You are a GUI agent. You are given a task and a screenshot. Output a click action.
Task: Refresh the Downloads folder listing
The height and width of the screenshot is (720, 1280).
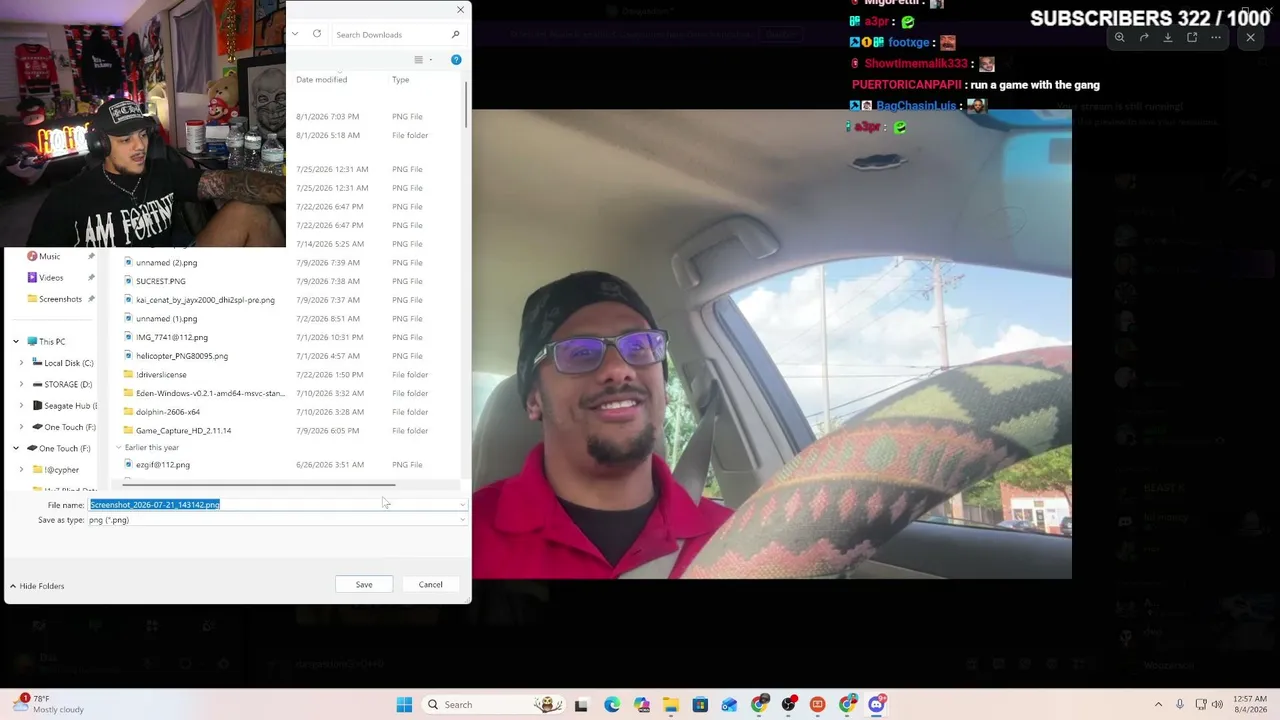coord(317,34)
